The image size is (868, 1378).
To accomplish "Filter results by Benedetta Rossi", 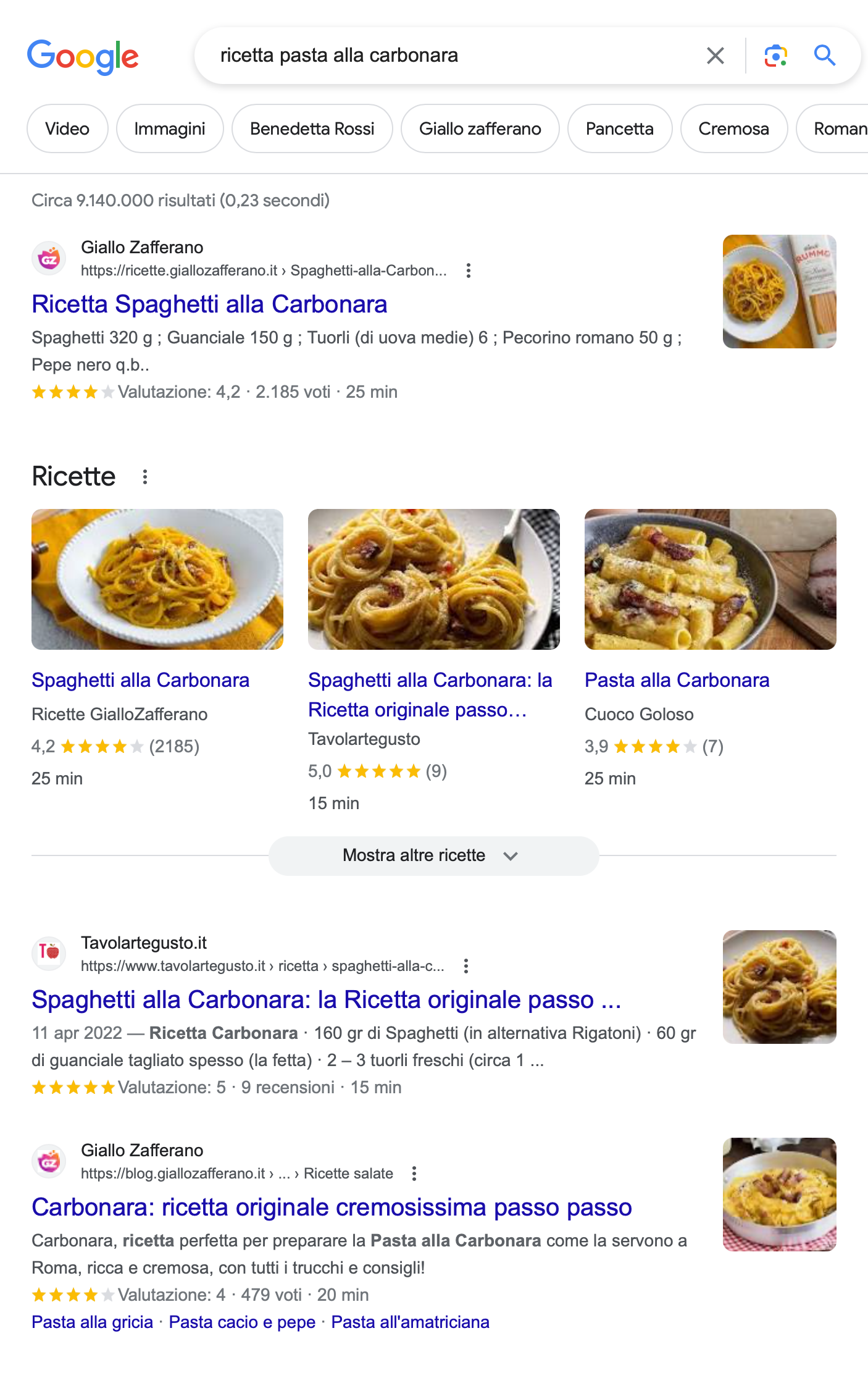I will 312,128.
